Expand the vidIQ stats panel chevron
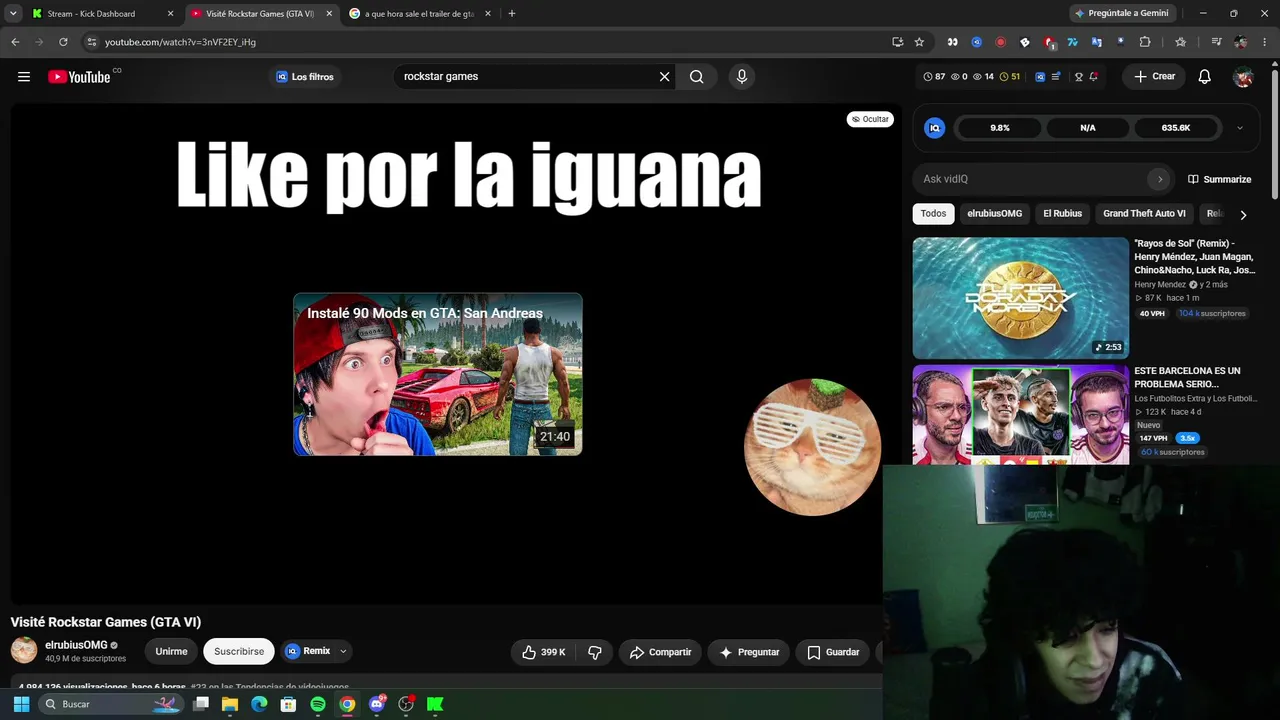Viewport: 1280px width, 720px height. point(1240,128)
